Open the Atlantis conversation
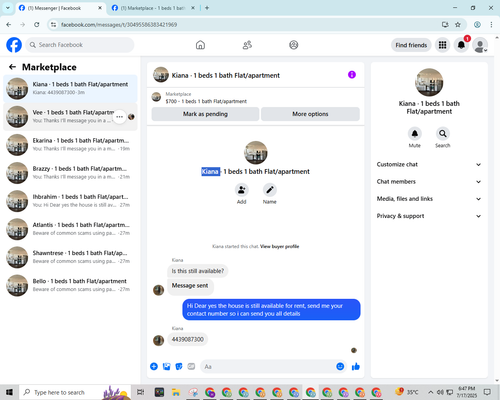Image resolution: width=500 pixels, height=400 pixels. [70, 229]
